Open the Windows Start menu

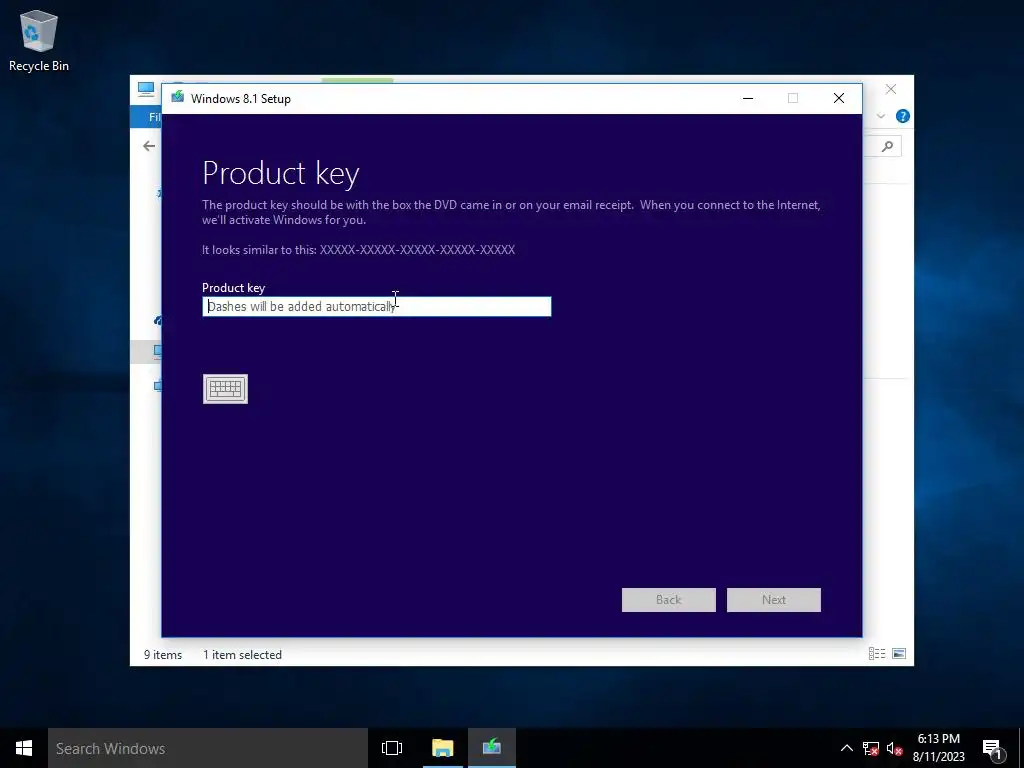[24, 748]
